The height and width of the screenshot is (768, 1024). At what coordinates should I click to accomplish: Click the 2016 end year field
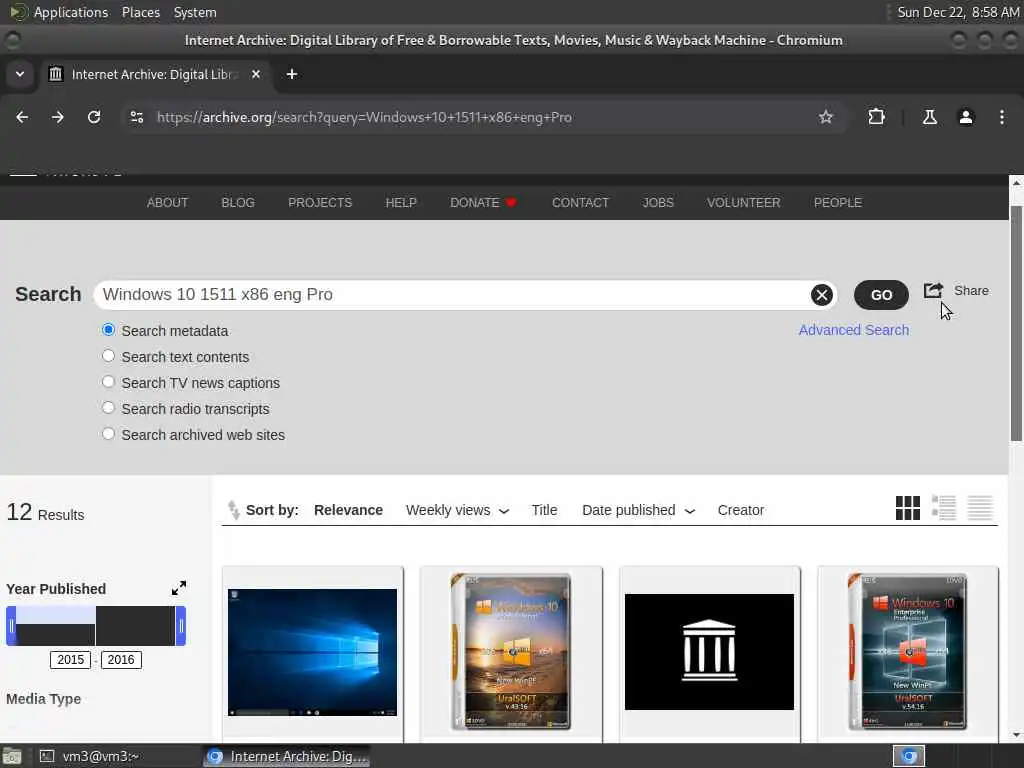tap(121, 660)
